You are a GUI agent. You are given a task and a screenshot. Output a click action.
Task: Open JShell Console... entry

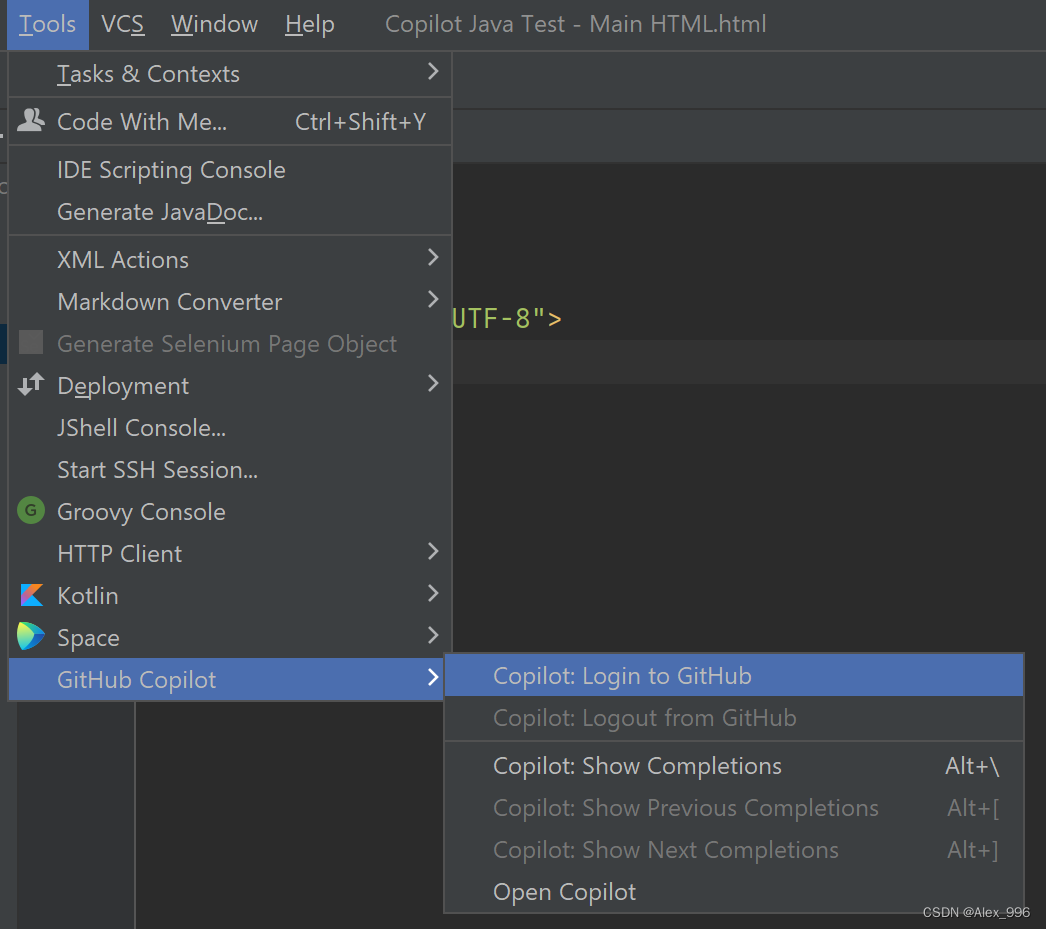coord(230,428)
